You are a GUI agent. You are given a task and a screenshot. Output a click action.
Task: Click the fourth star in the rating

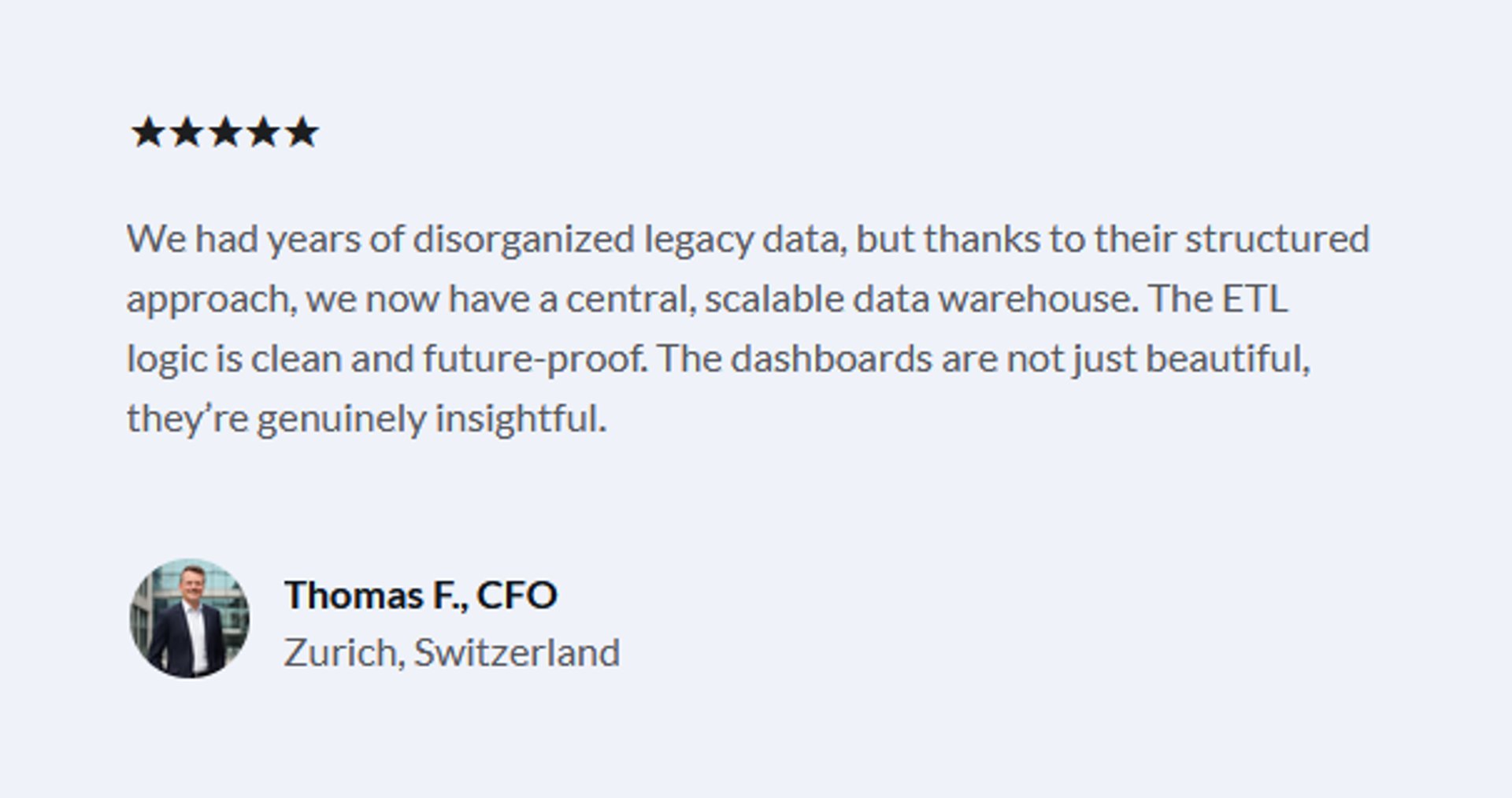pyautogui.click(x=263, y=132)
